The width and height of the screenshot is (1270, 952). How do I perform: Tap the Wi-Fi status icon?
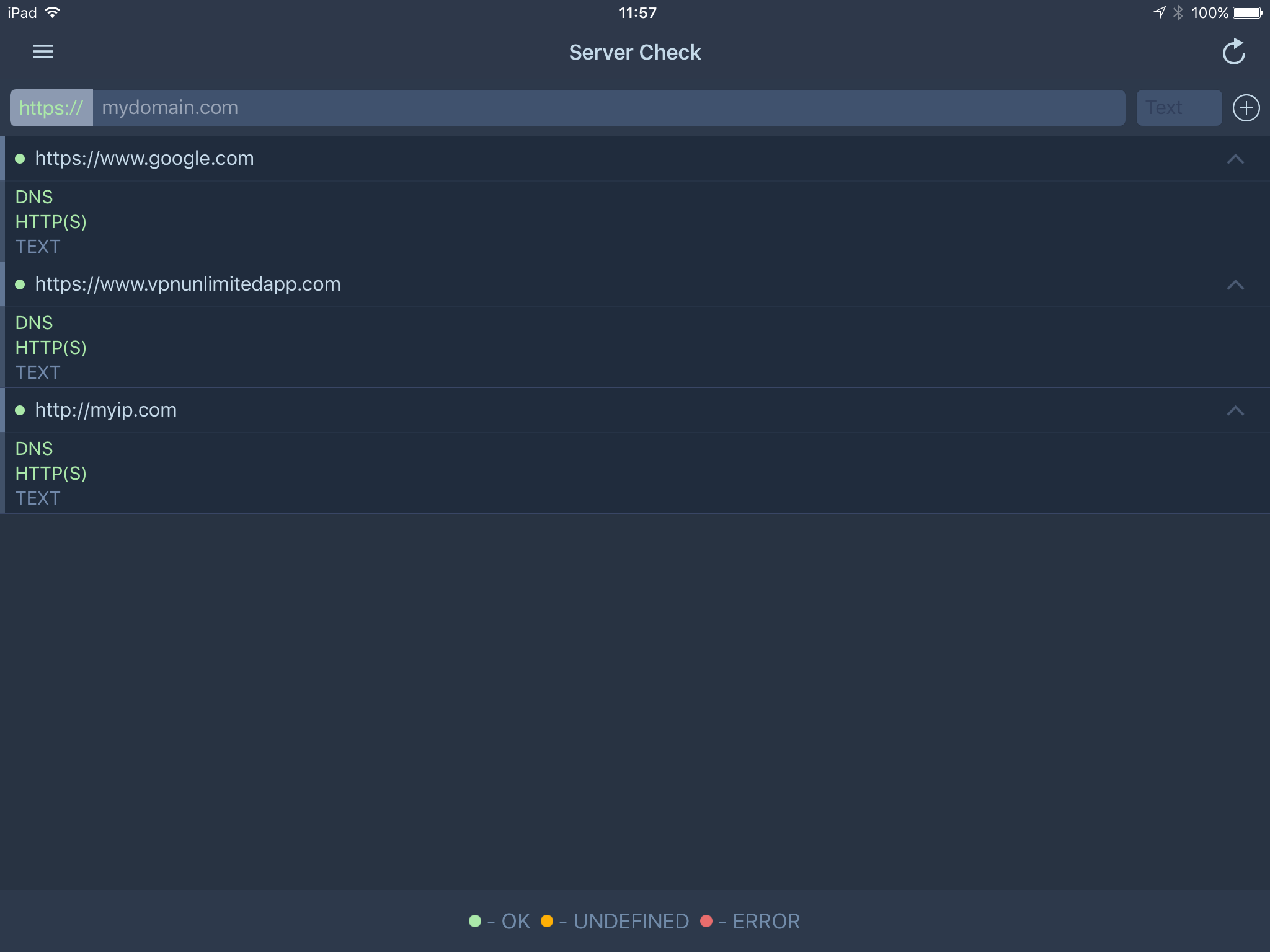(53, 12)
